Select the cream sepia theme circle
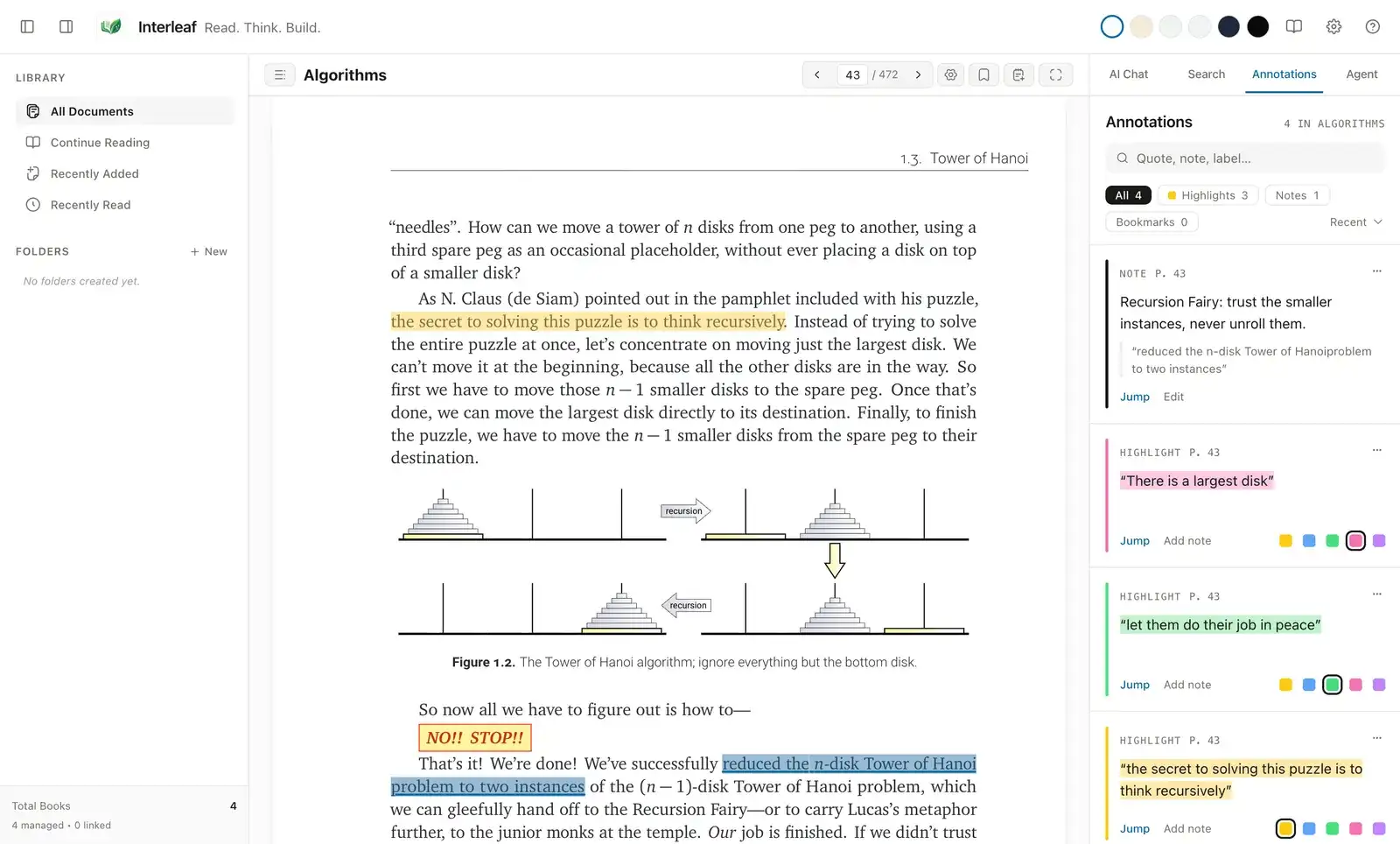1400x844 pixels. click(x=1141, y=27)
